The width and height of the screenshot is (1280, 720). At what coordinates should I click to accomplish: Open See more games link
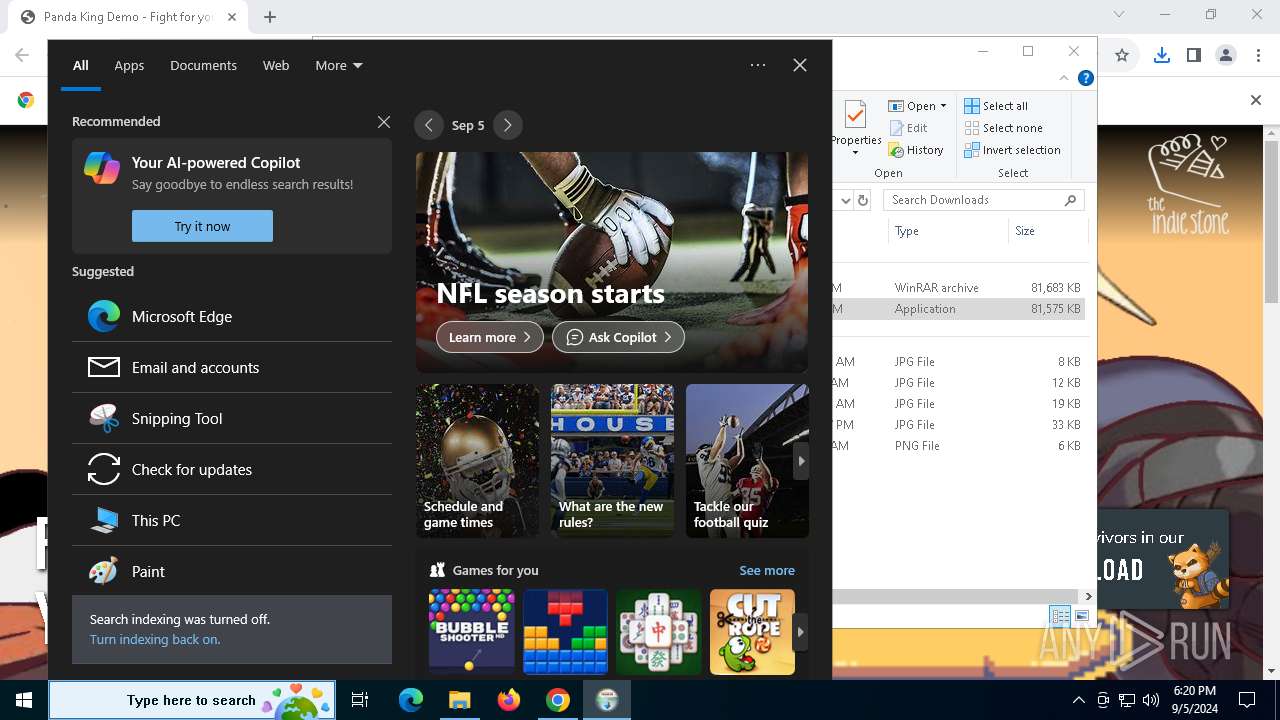click(767, 570)
